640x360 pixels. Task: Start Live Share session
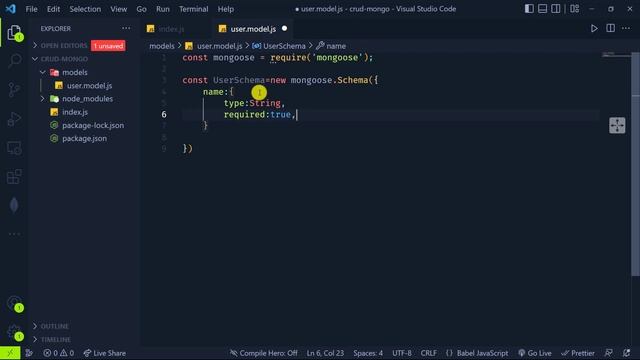[x=104, y=353]
